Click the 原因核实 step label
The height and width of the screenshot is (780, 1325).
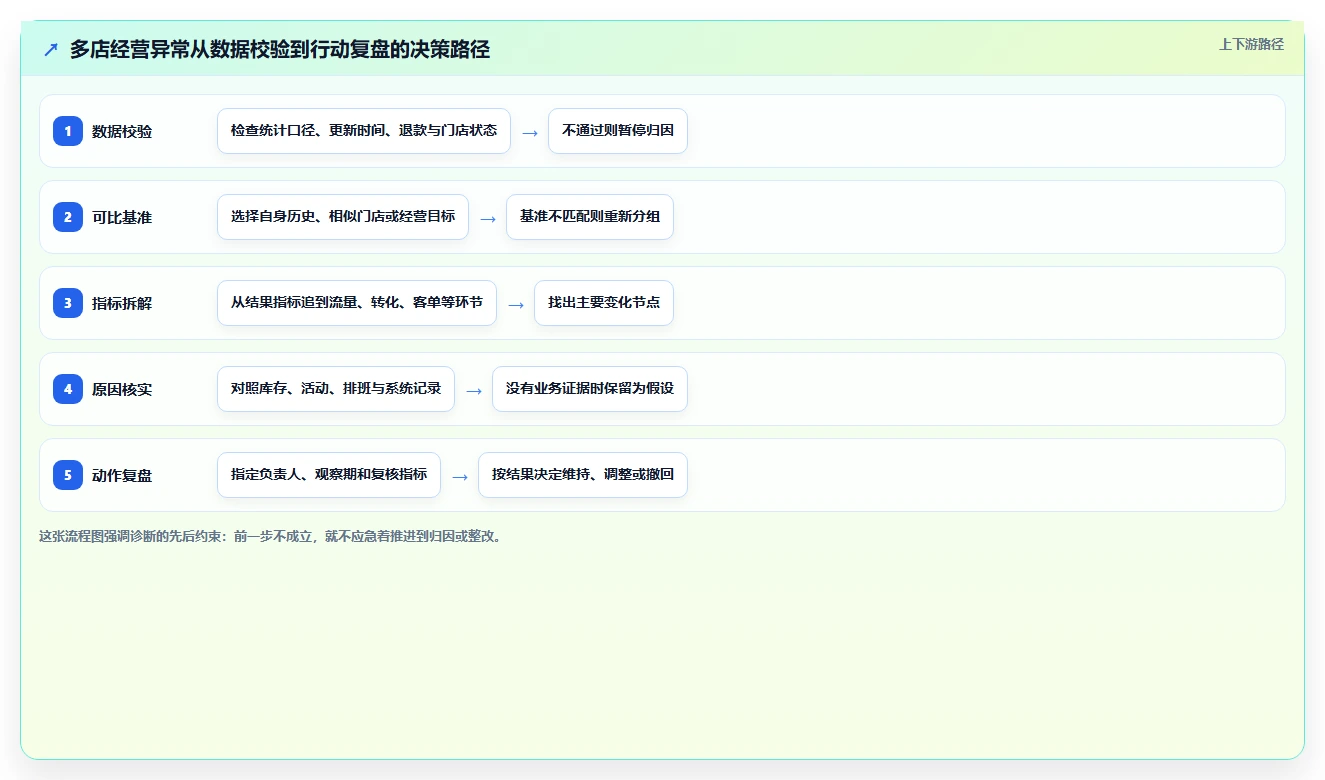pos(122,389)
